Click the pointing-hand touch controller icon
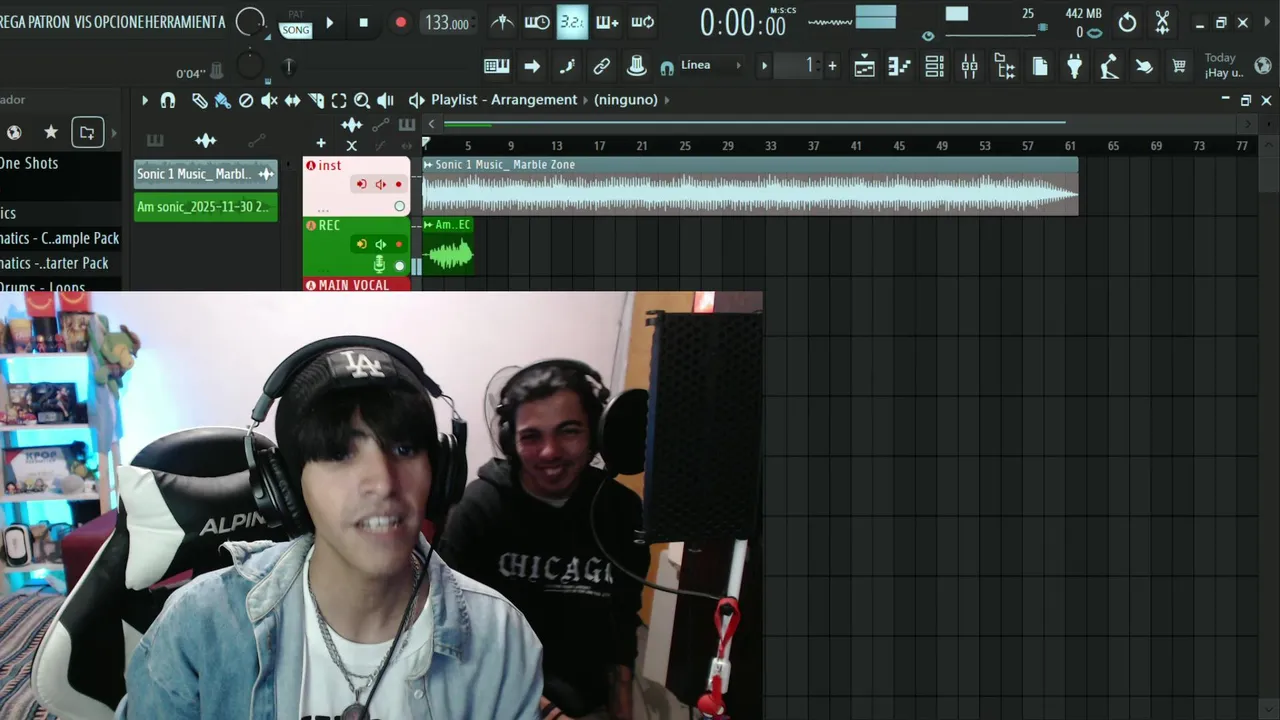This screenshot has width=1280, height=720. tap(1144, 66)
